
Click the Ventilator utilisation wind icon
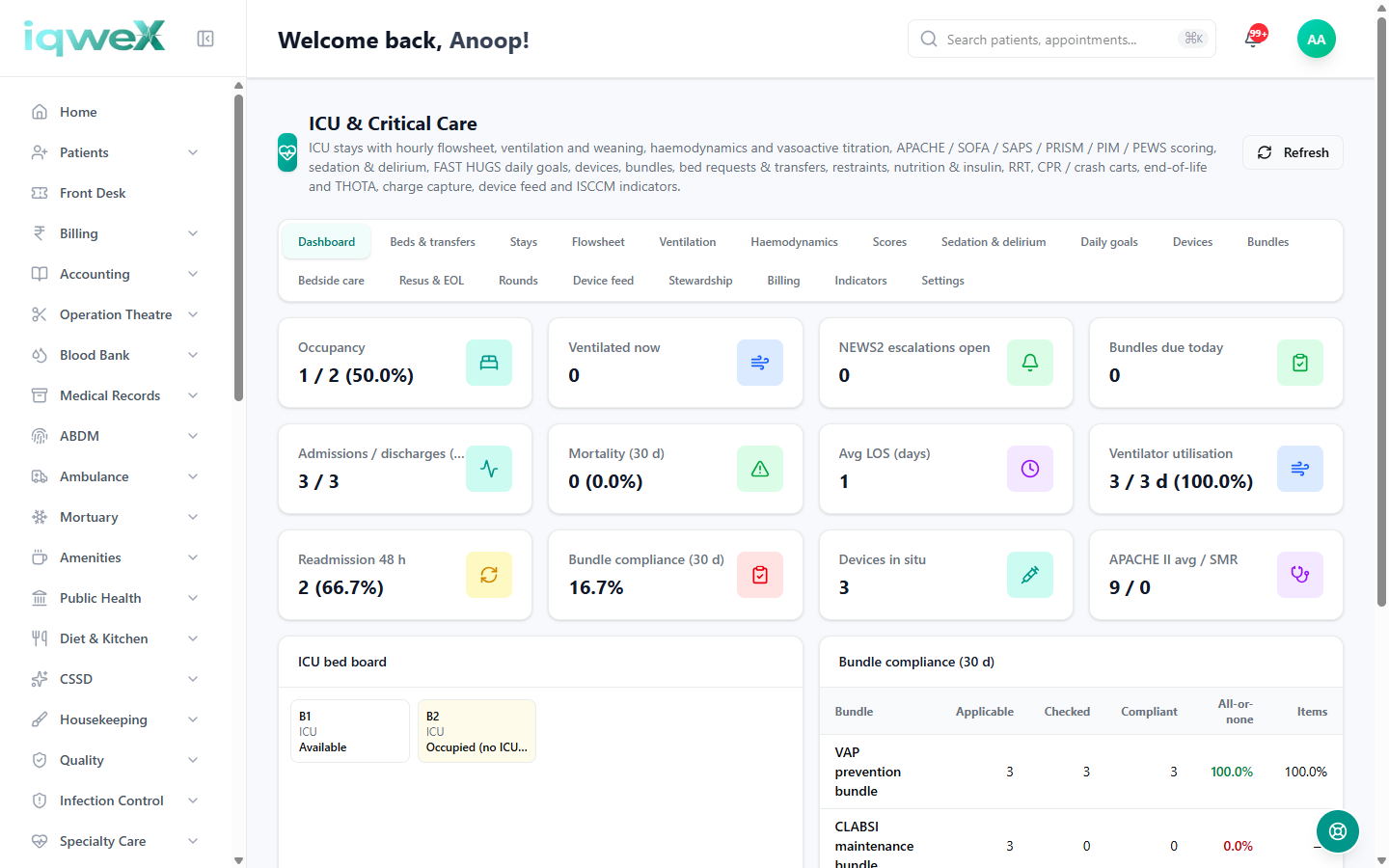coord(1300,469)
